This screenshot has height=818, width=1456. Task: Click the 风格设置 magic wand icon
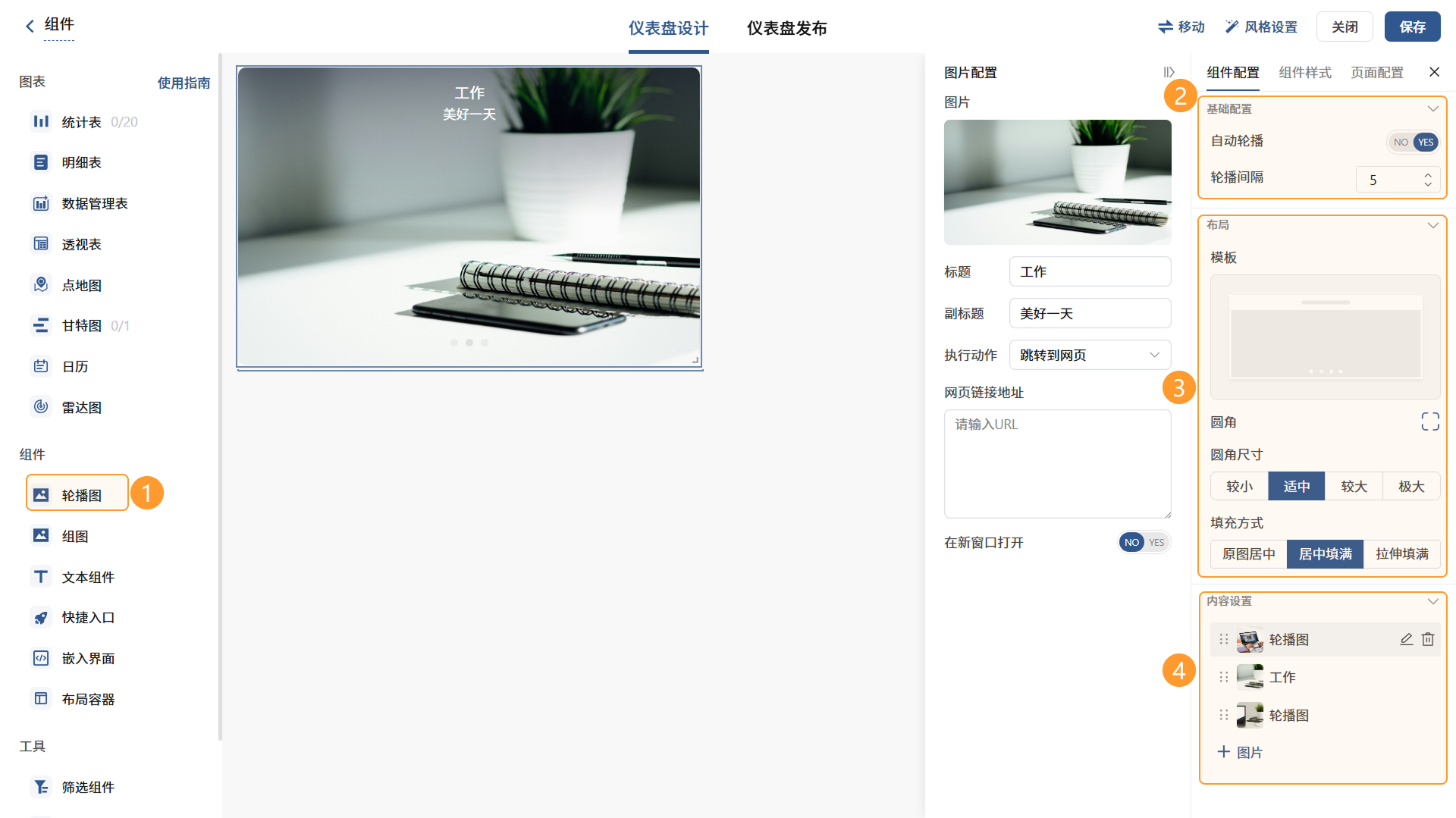coord(1232,27)
